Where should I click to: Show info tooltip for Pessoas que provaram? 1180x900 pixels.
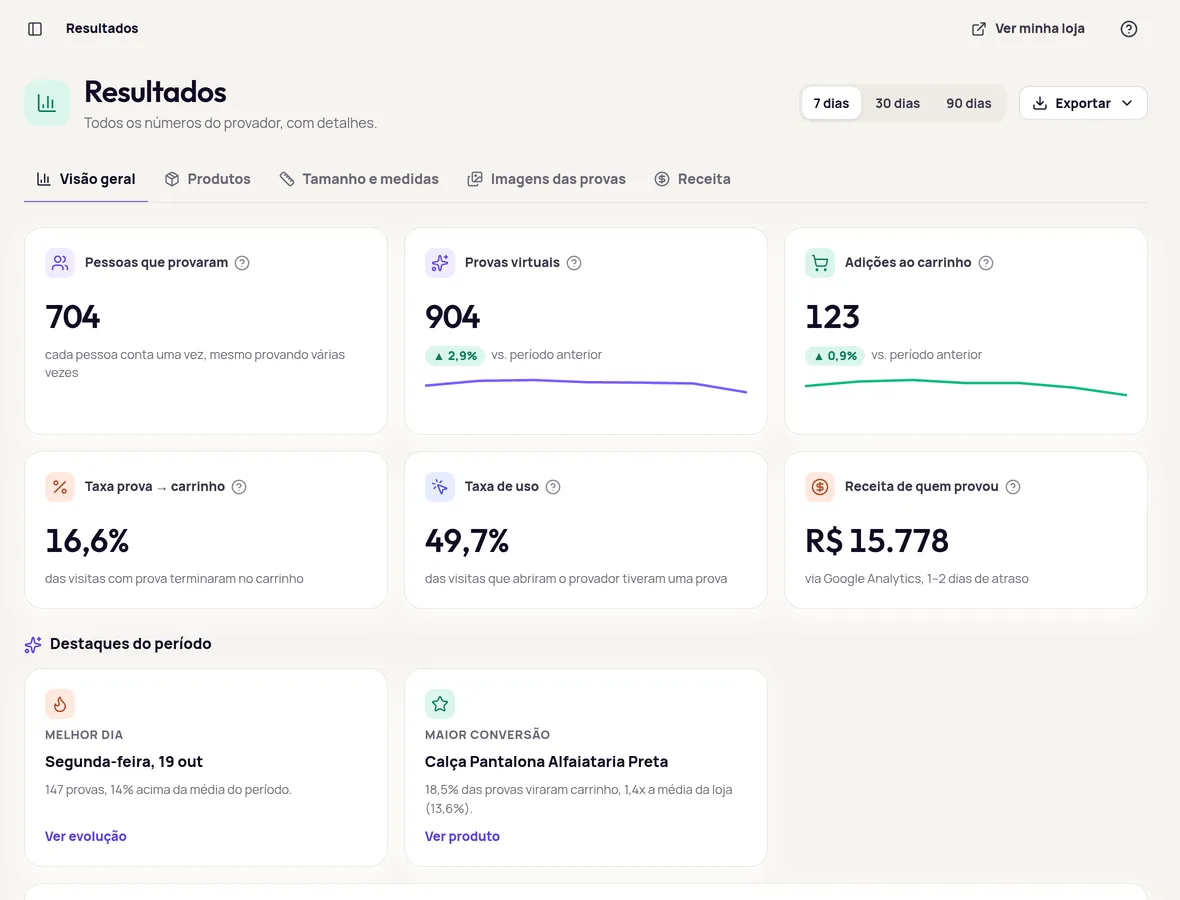point(242,263)
